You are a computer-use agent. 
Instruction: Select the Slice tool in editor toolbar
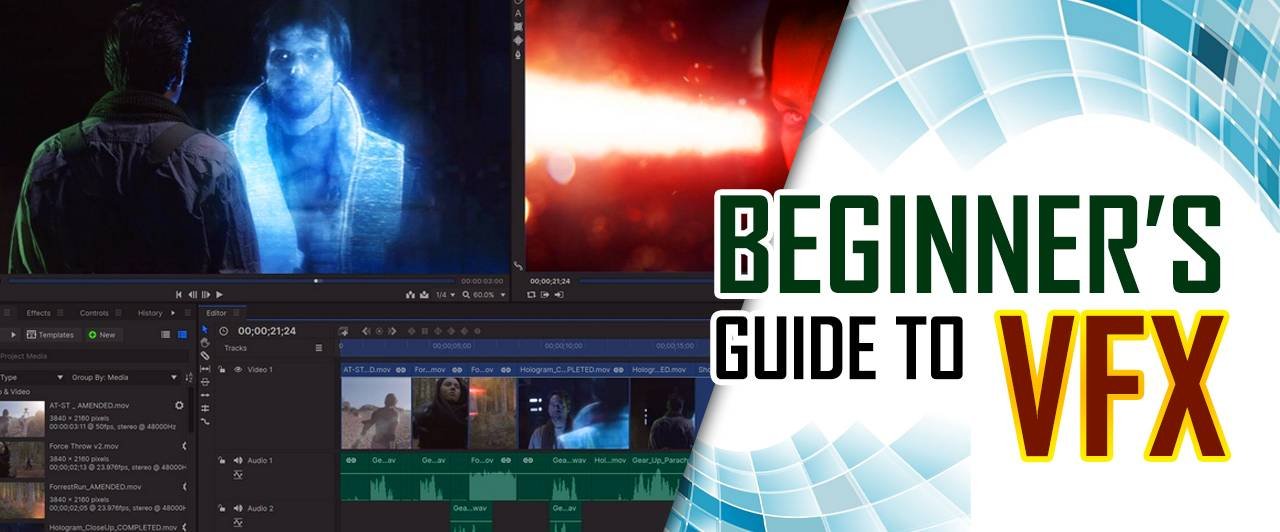point(205,355)
